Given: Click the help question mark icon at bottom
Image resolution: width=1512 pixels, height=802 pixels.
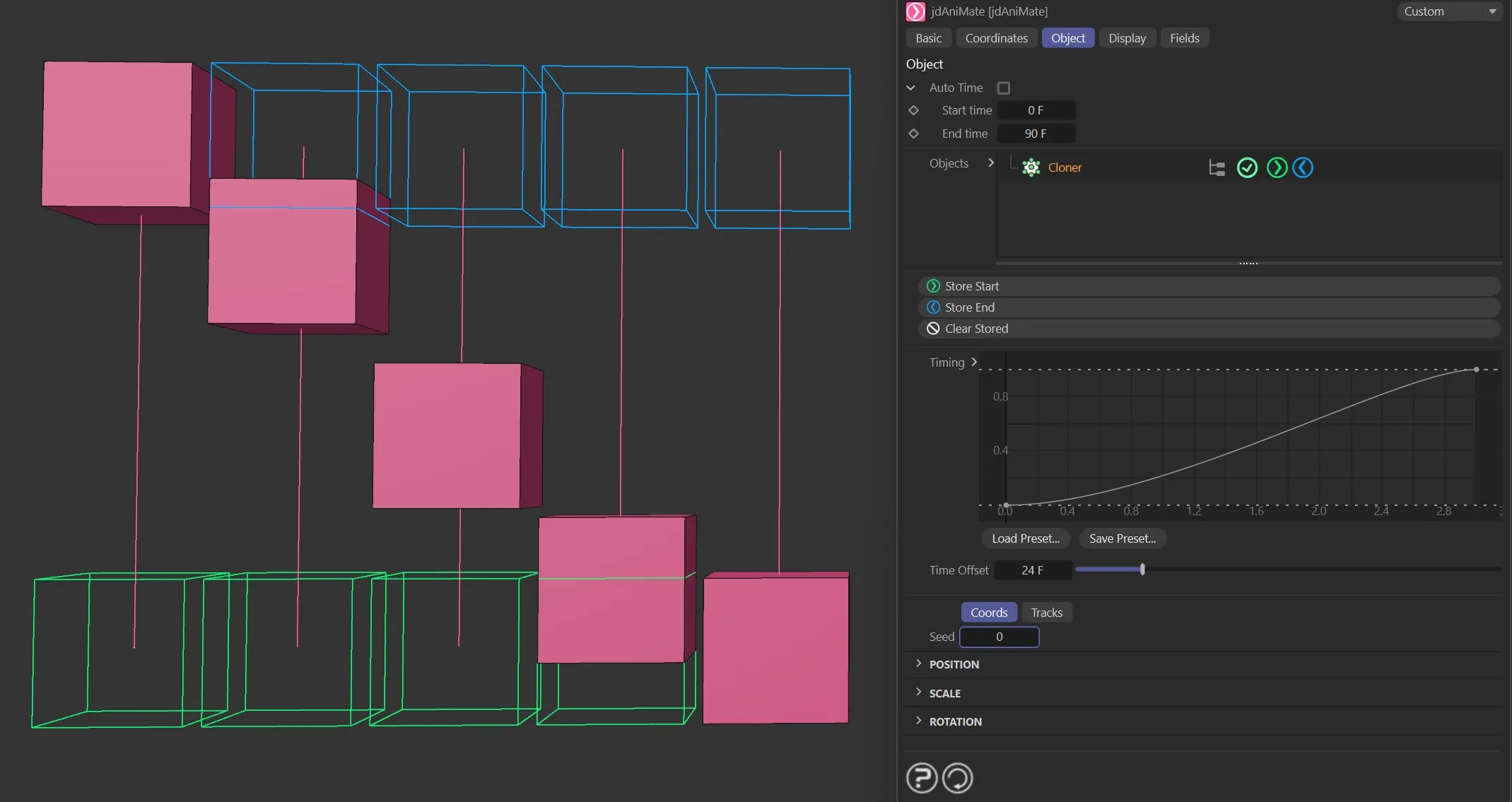Looking at the screenshot, I should pos(921,777).
